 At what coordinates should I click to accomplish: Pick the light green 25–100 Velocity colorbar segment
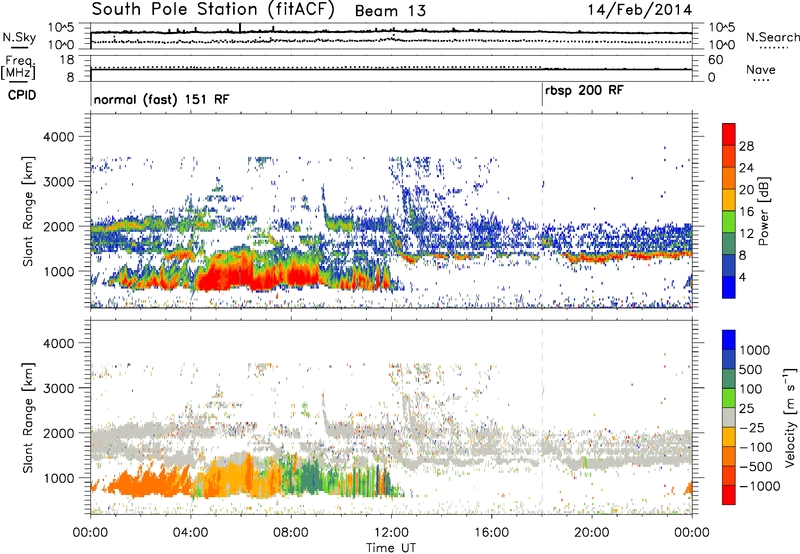click(729, 398)
